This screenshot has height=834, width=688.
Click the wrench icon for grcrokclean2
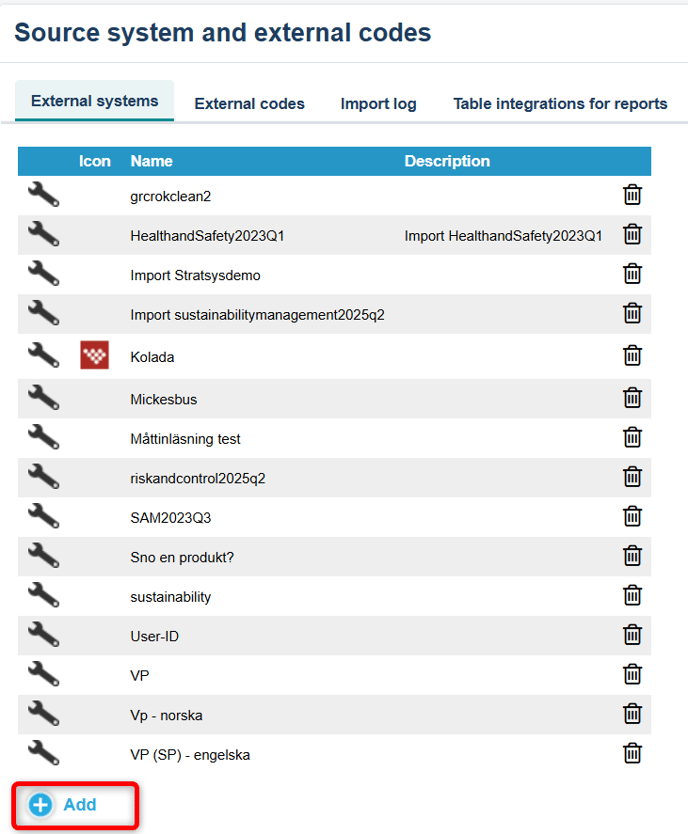pyautogui.click(x=43, y=195)
